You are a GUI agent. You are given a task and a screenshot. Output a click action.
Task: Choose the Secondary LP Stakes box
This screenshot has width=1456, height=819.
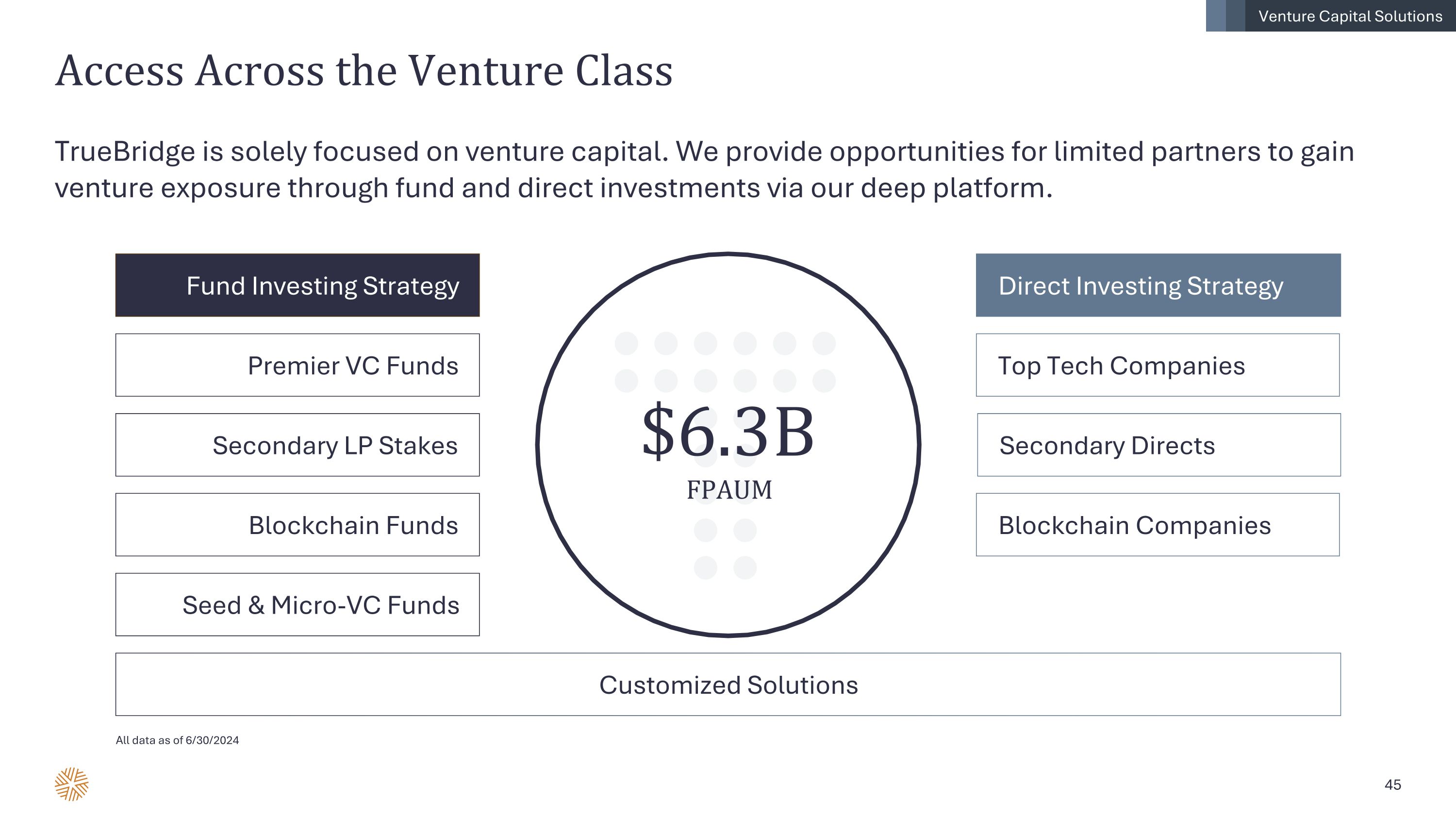tap(298, 445)
